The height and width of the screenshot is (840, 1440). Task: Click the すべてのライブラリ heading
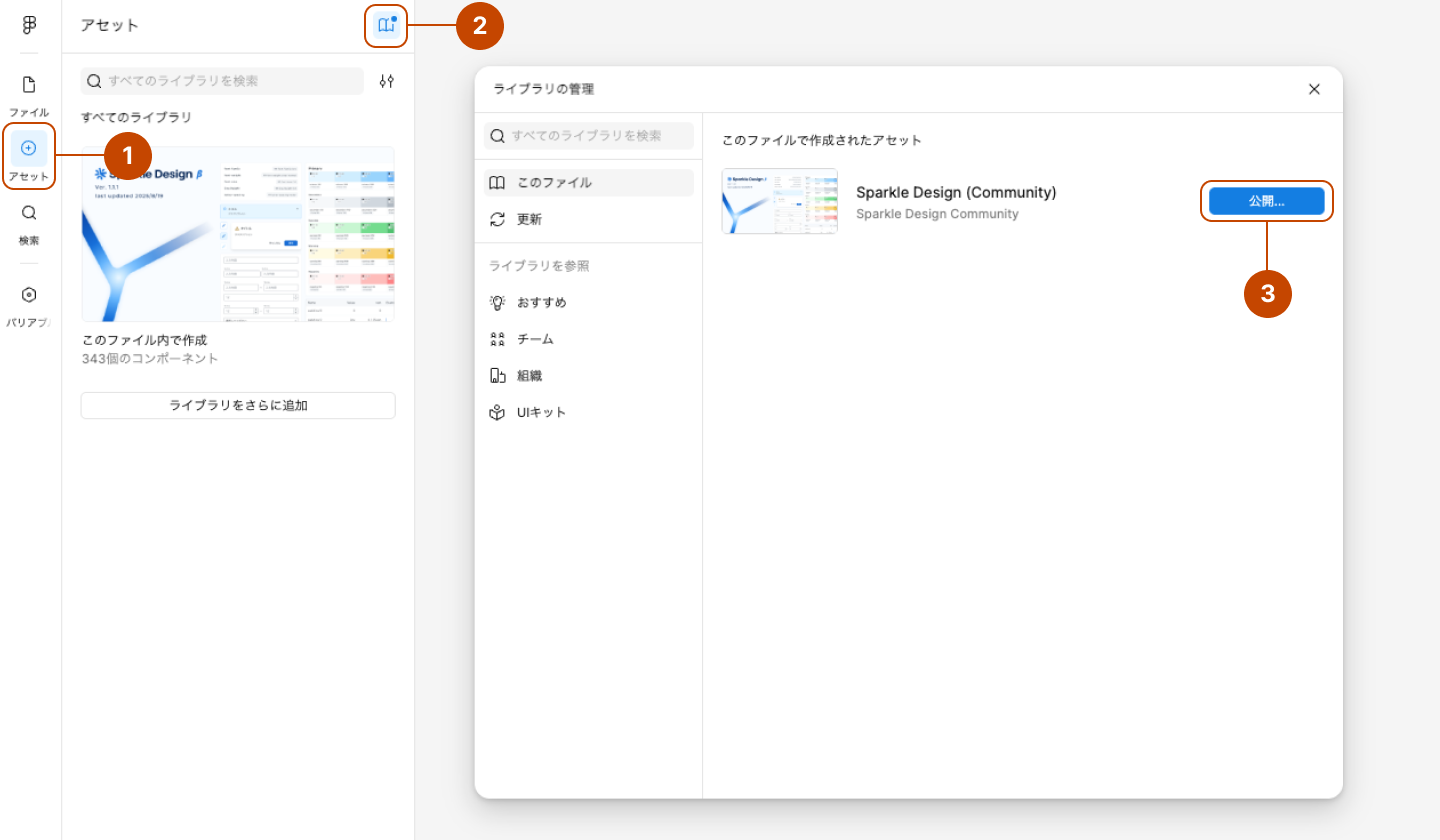point(136,117)
